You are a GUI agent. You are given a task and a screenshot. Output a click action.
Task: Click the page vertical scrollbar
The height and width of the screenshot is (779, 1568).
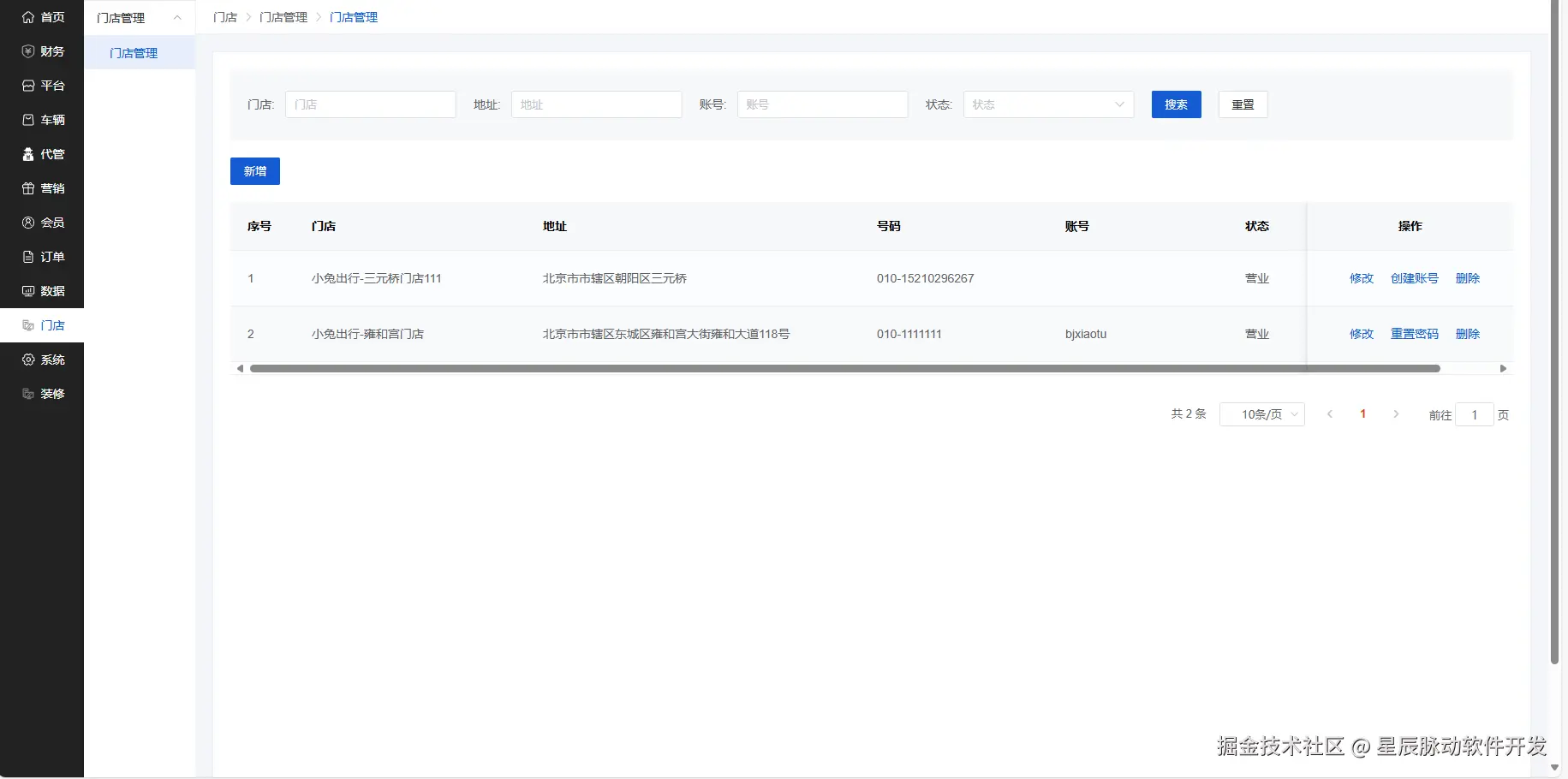pyautogui.click(x=1555, y=332)
